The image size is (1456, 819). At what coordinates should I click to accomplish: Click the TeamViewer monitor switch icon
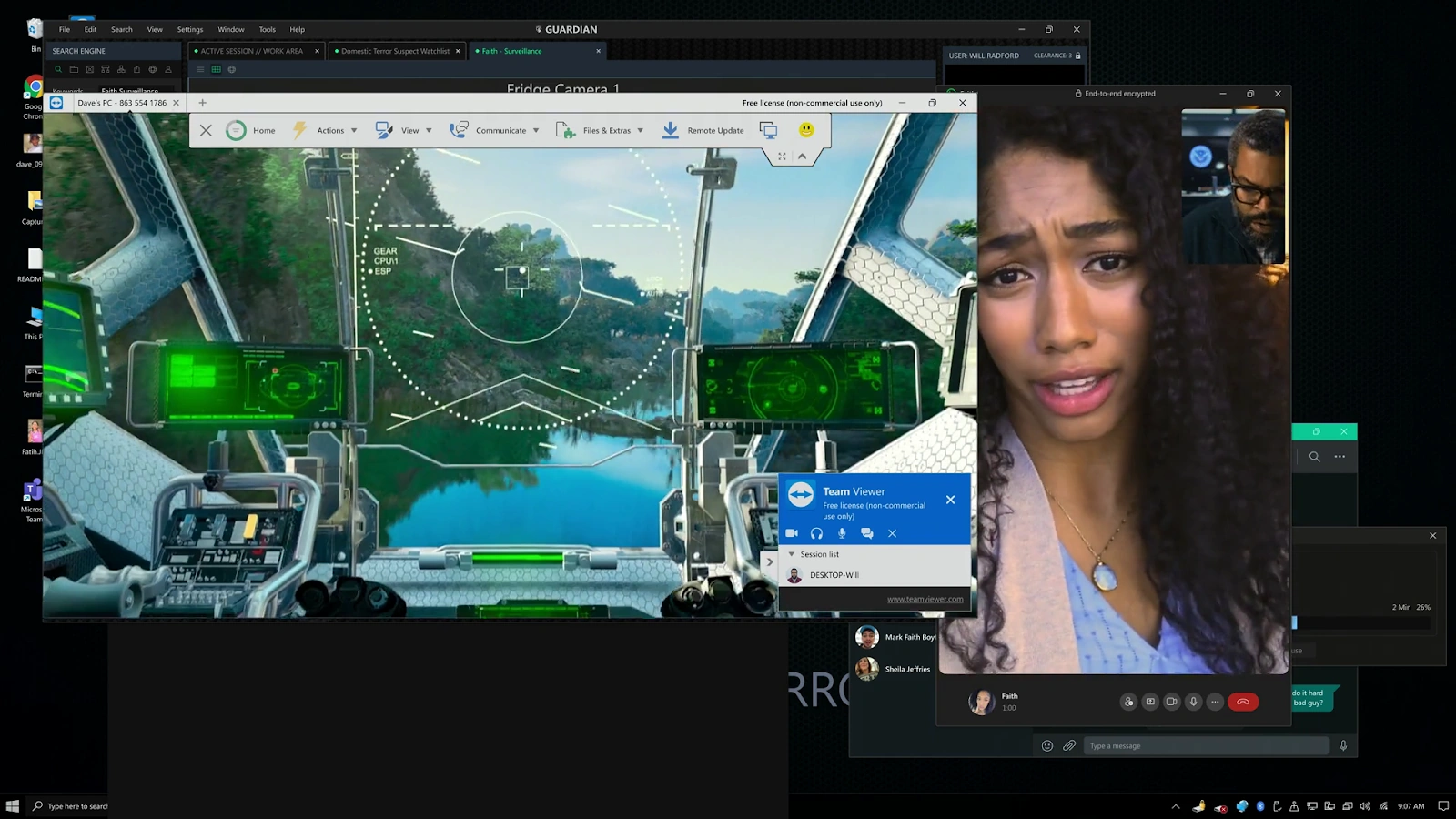point(769,130)
